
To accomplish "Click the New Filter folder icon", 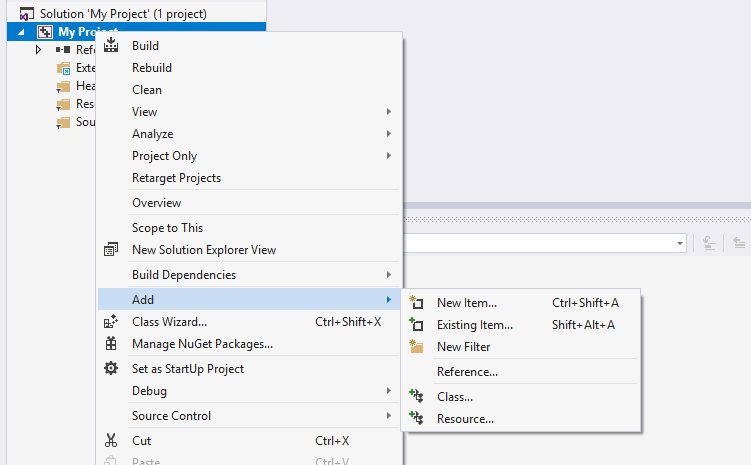I will point(417,347).
